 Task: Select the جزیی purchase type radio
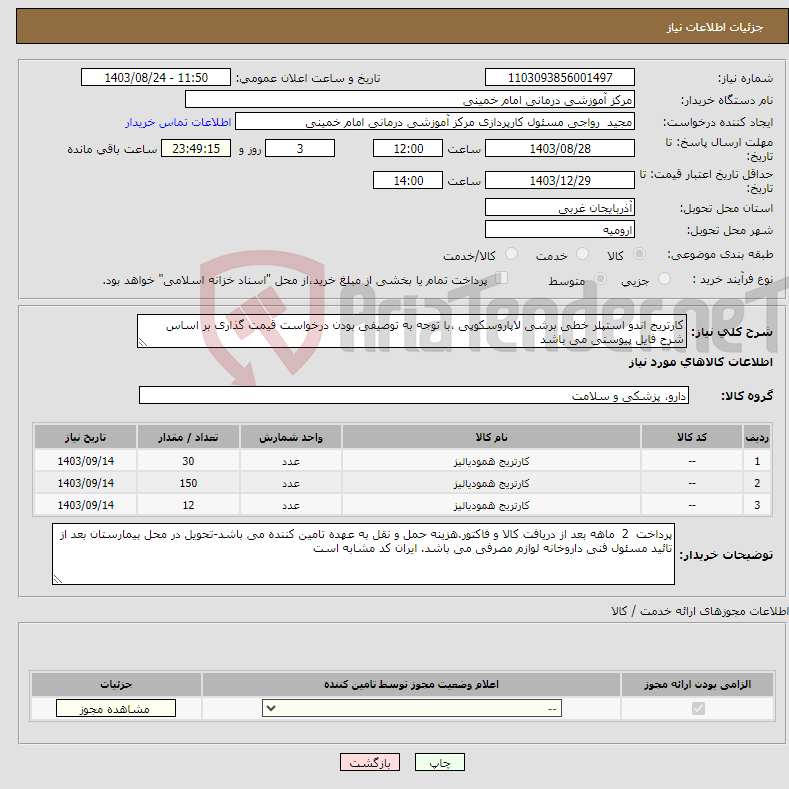(x=664, y=279)
